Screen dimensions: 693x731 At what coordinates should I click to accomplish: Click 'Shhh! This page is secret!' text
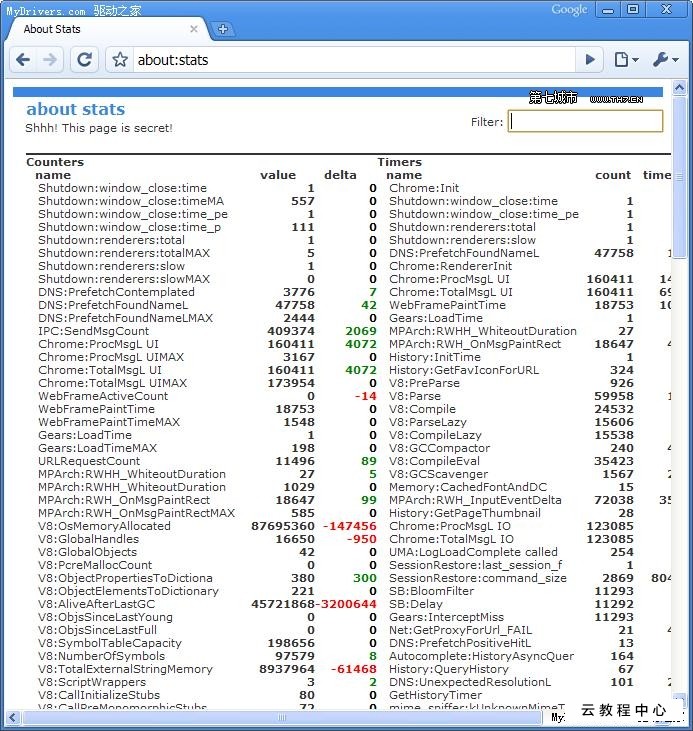99,128
